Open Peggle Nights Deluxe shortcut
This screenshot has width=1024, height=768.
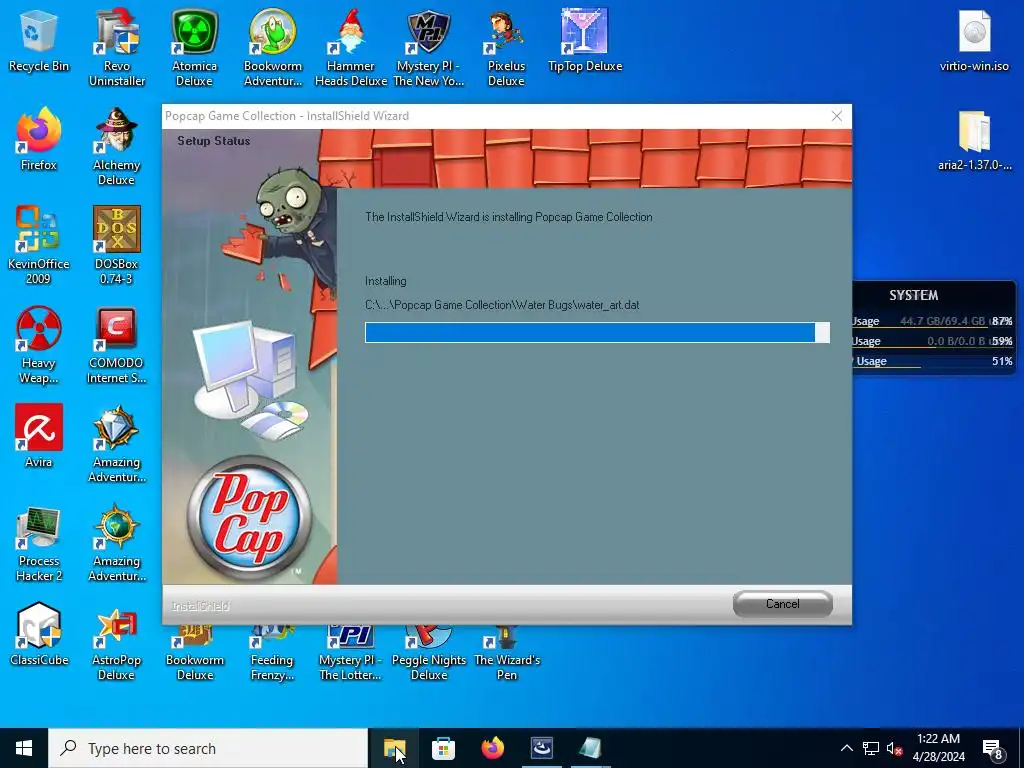tap(428, 654)
